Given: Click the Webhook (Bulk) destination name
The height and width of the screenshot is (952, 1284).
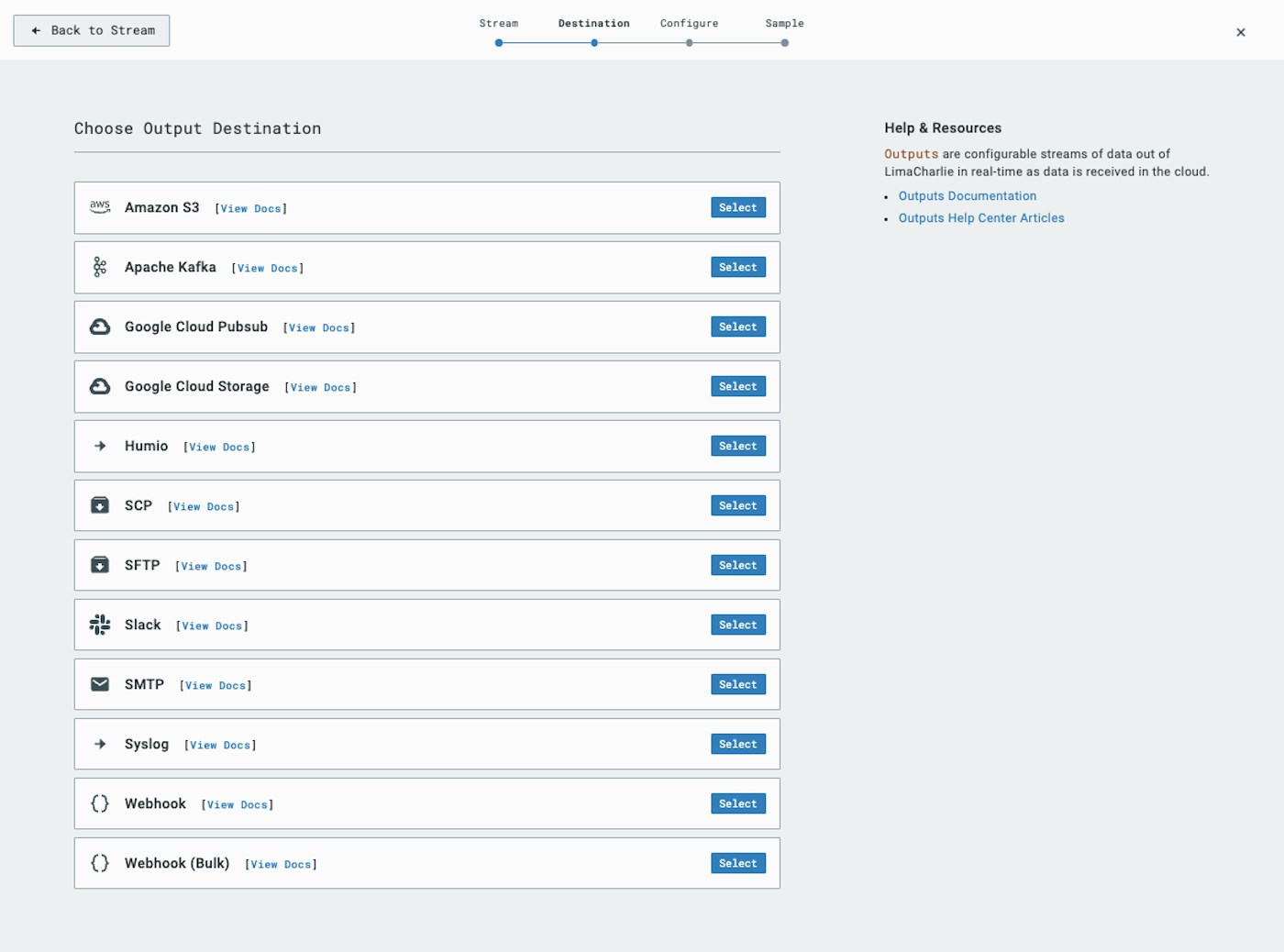Looking at the screenshot, I should [177, 863].
